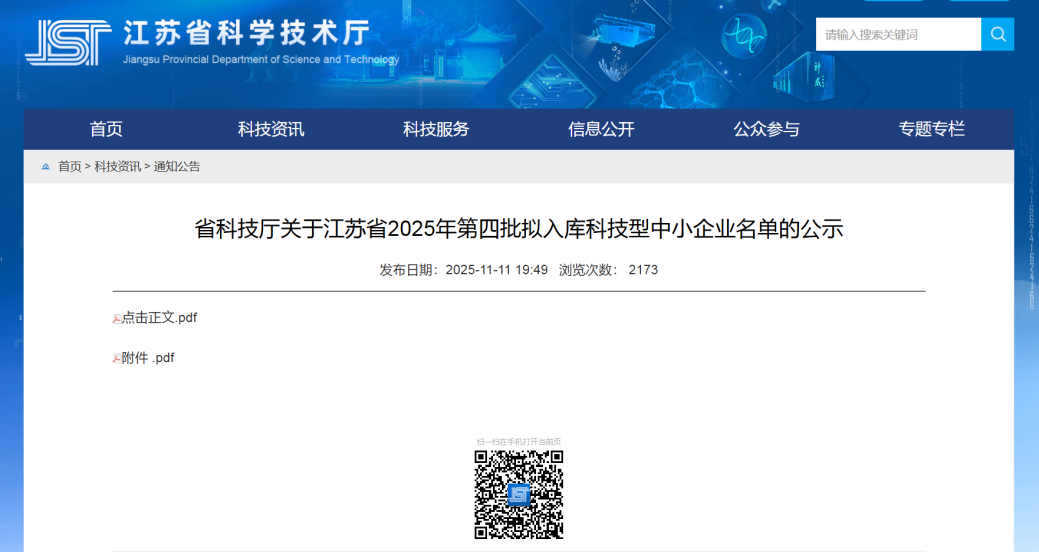Click 科技资讯 in the breadcrumb trail

117,167
